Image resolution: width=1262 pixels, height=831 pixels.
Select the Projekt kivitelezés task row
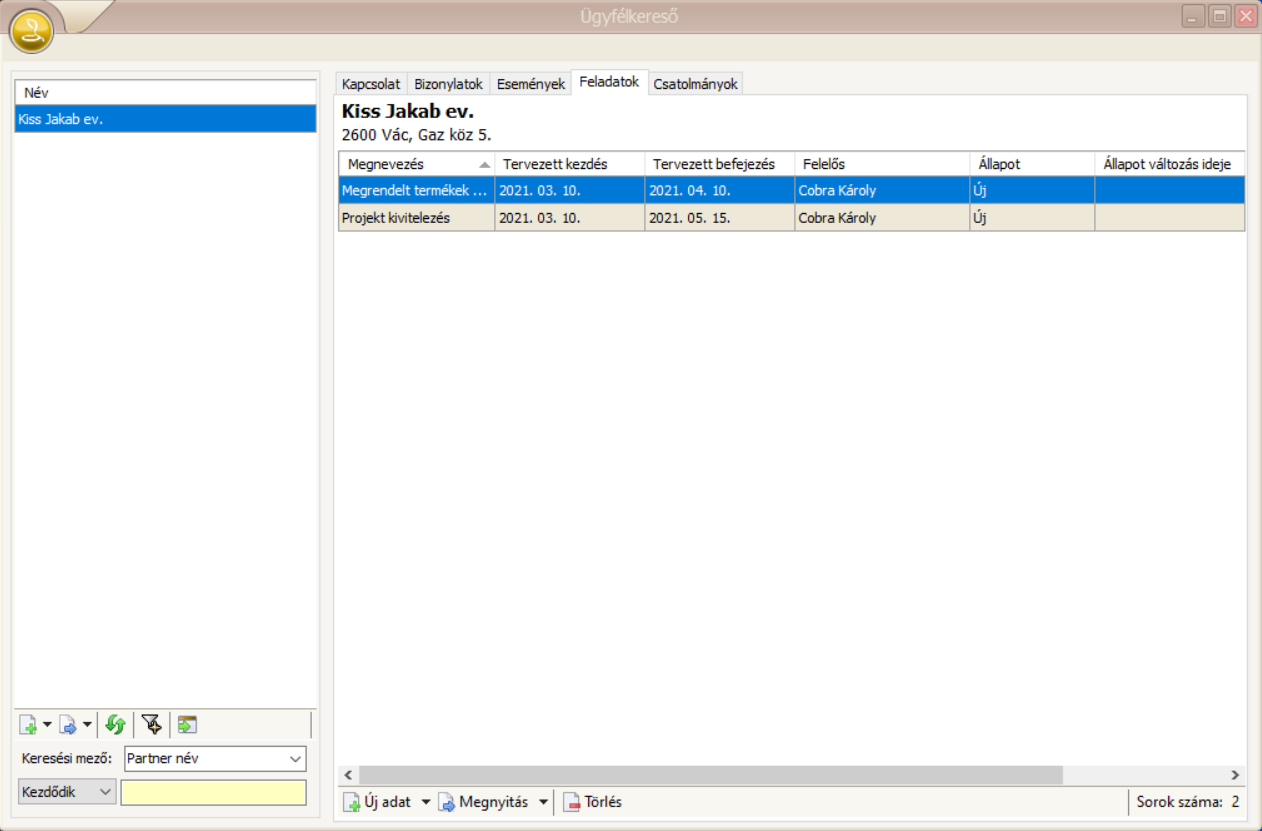pos(792,218)
